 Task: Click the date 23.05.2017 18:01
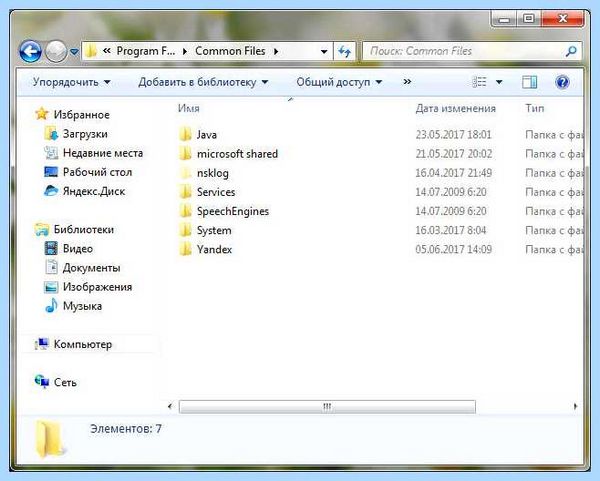[453, 135]
